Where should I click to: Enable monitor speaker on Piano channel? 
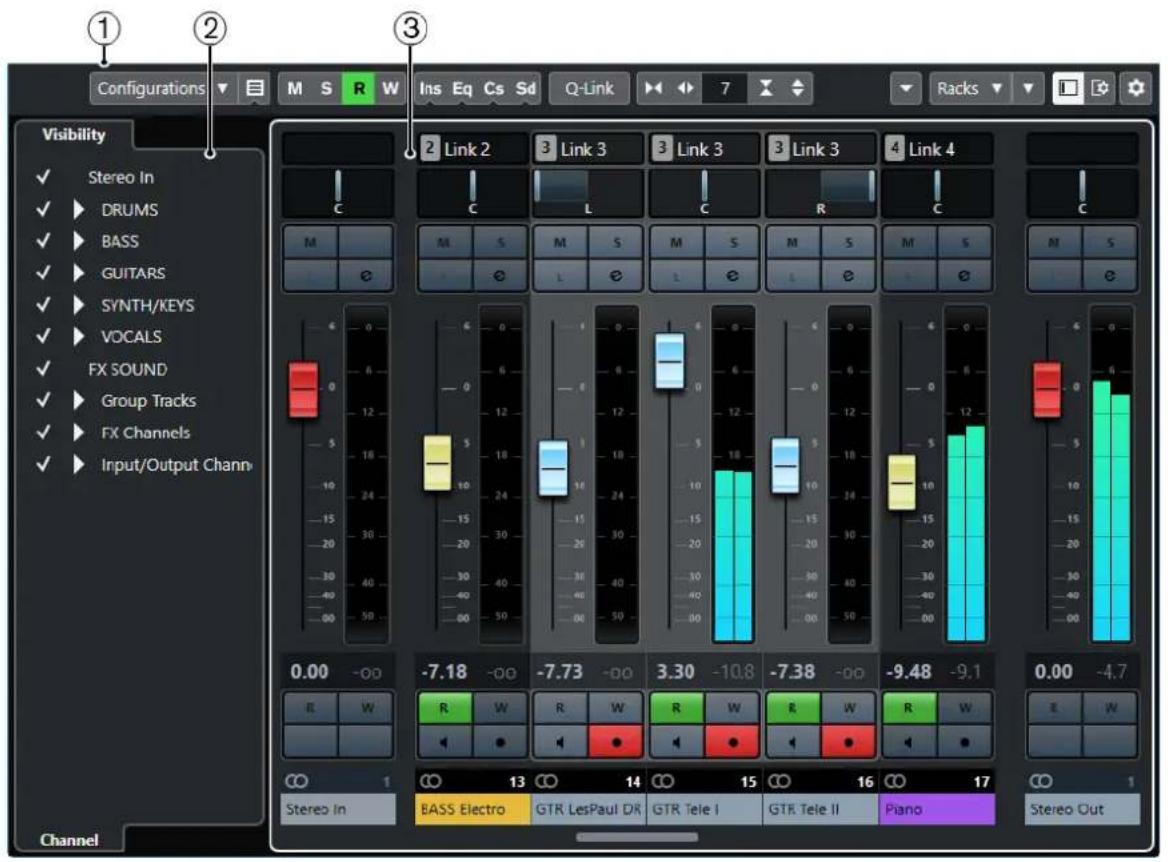click(x=908, y=742)
